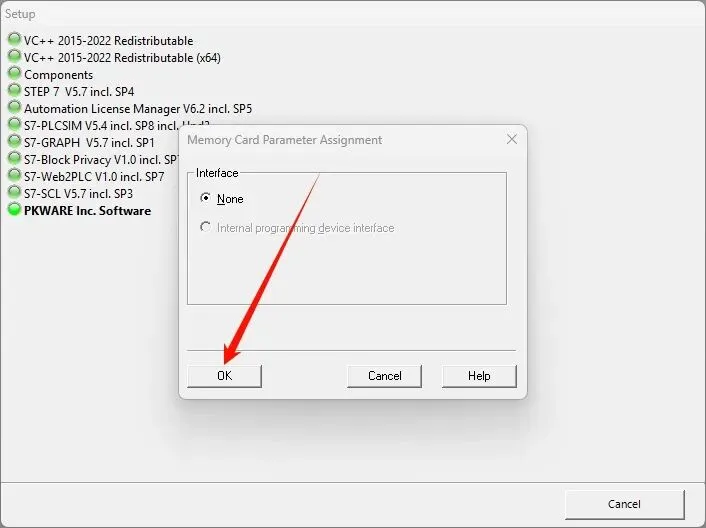Click the green status icon beside STEP 7 V5.7
This screenshot has height=528, width=706.
click(x=14, y=90)
